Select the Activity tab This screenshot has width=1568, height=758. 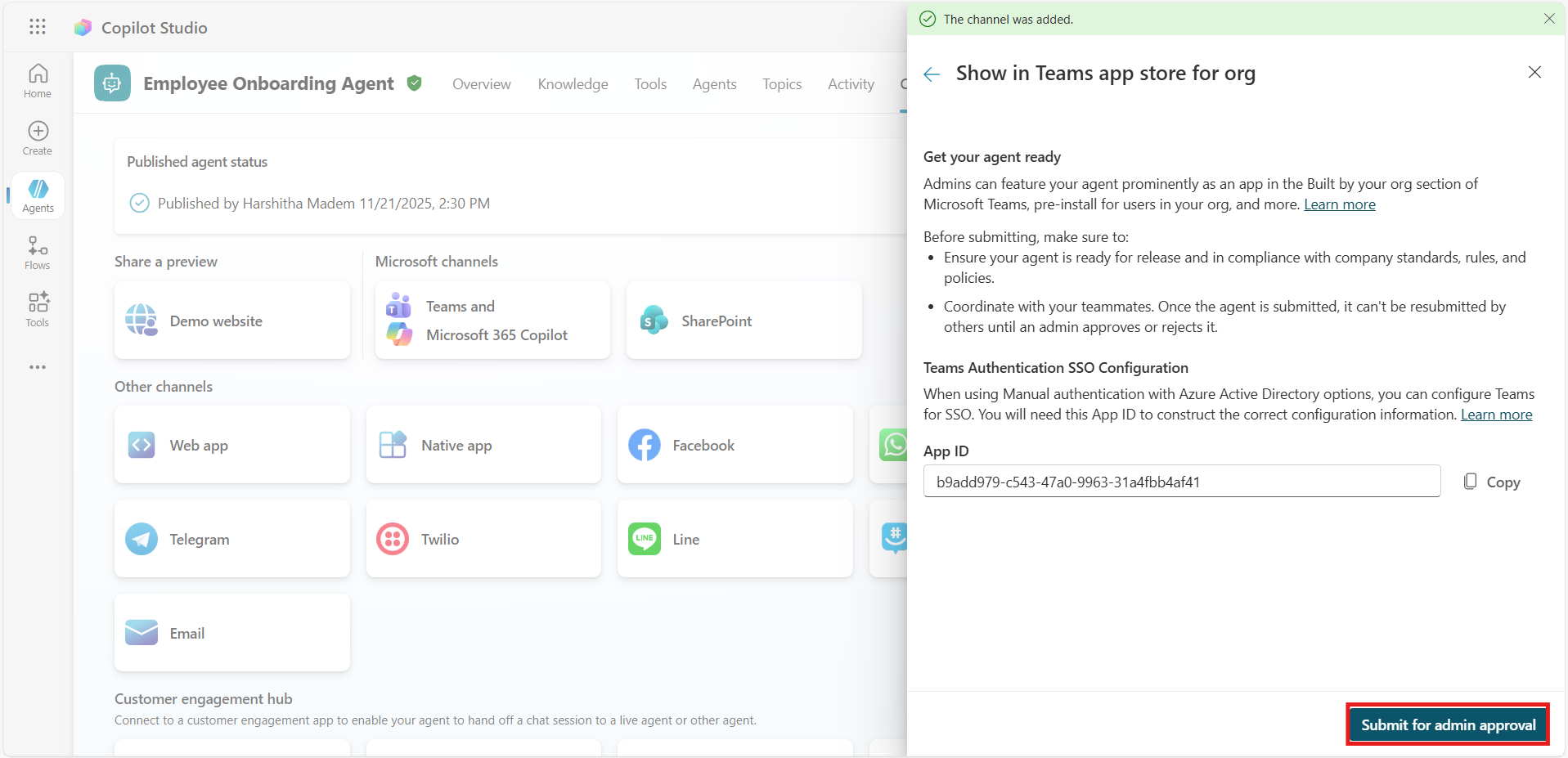tap(850, 84)
